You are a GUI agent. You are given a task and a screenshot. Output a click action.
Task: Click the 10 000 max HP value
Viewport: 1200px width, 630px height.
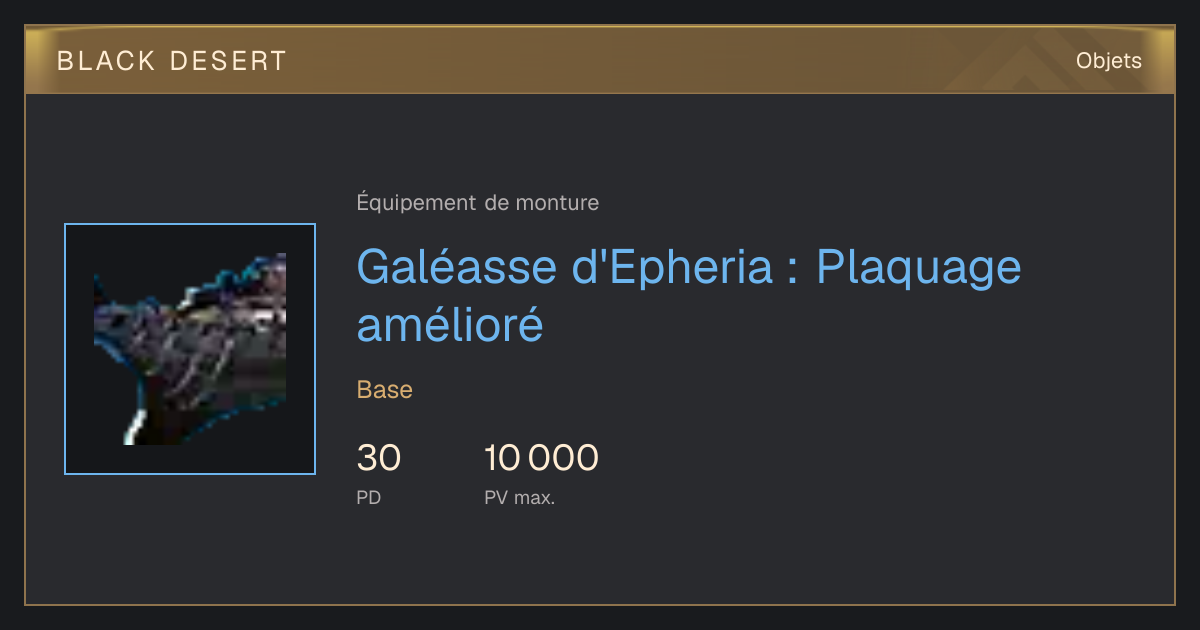(x=541, y=458)
